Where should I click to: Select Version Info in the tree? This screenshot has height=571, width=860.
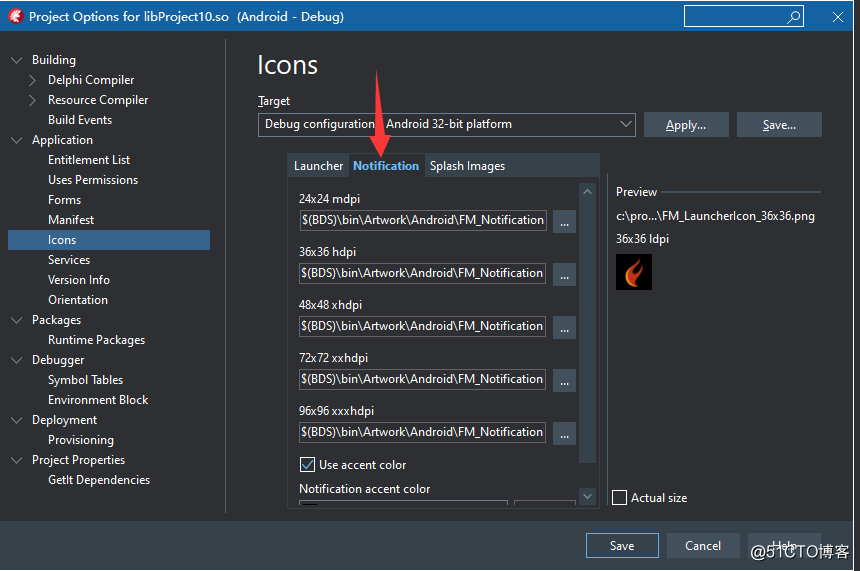point(78,280)
